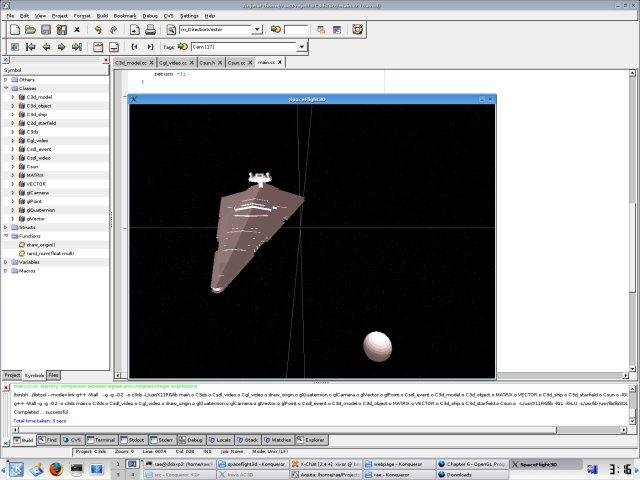The width and height of the screenshot is (640, 480).
Task: Switch to the C3d_model.cc editor tab
Action: click(131, 62)
